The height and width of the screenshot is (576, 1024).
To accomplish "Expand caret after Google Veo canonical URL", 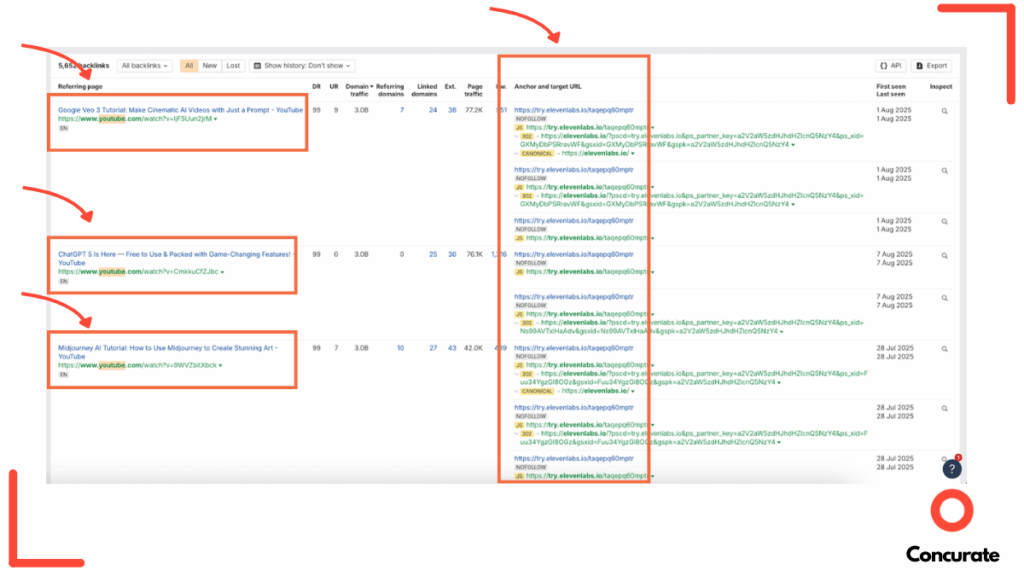I will pos(633,154).
